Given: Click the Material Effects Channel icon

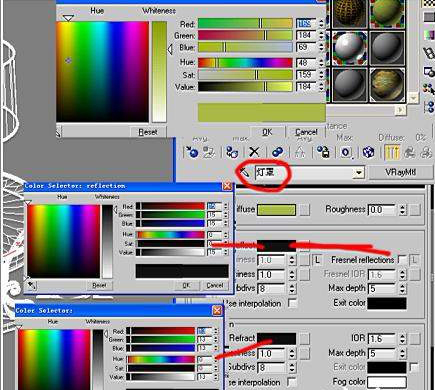Looking at the screenshot, I should [x=346, y=152].
